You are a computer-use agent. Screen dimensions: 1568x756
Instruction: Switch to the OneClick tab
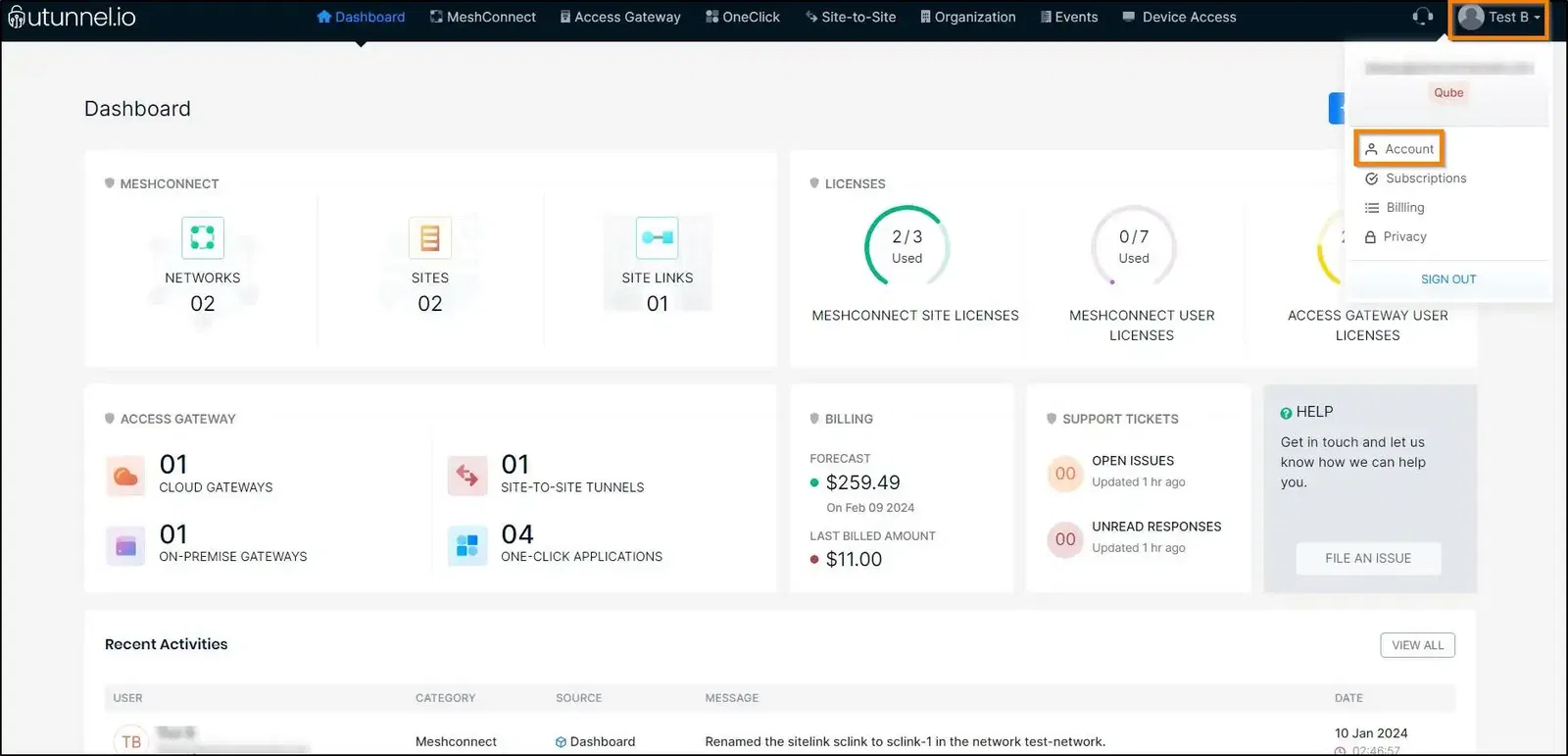[x=743, y=17]
